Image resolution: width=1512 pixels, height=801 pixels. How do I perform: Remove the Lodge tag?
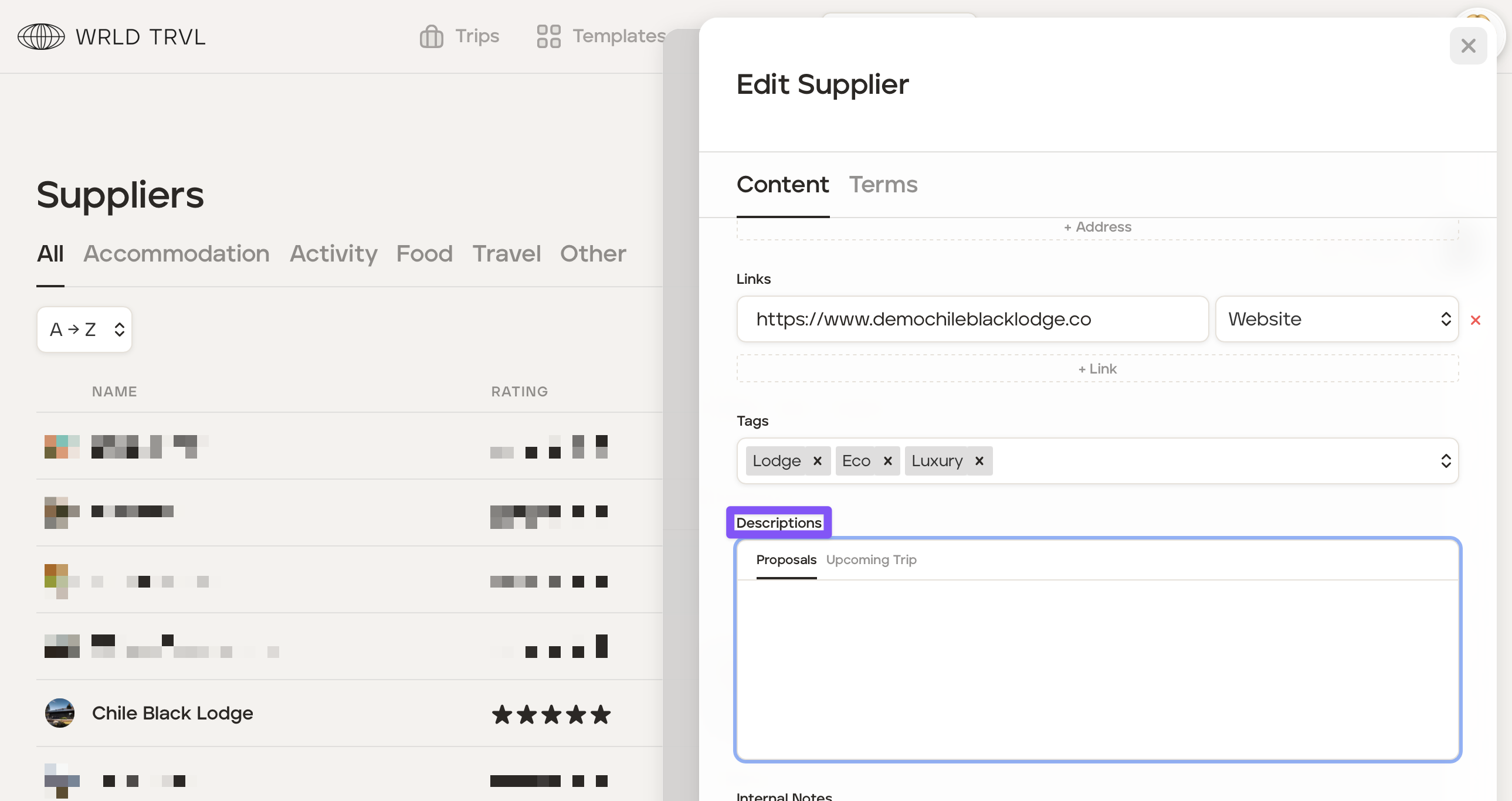click(x=817, y=461)
